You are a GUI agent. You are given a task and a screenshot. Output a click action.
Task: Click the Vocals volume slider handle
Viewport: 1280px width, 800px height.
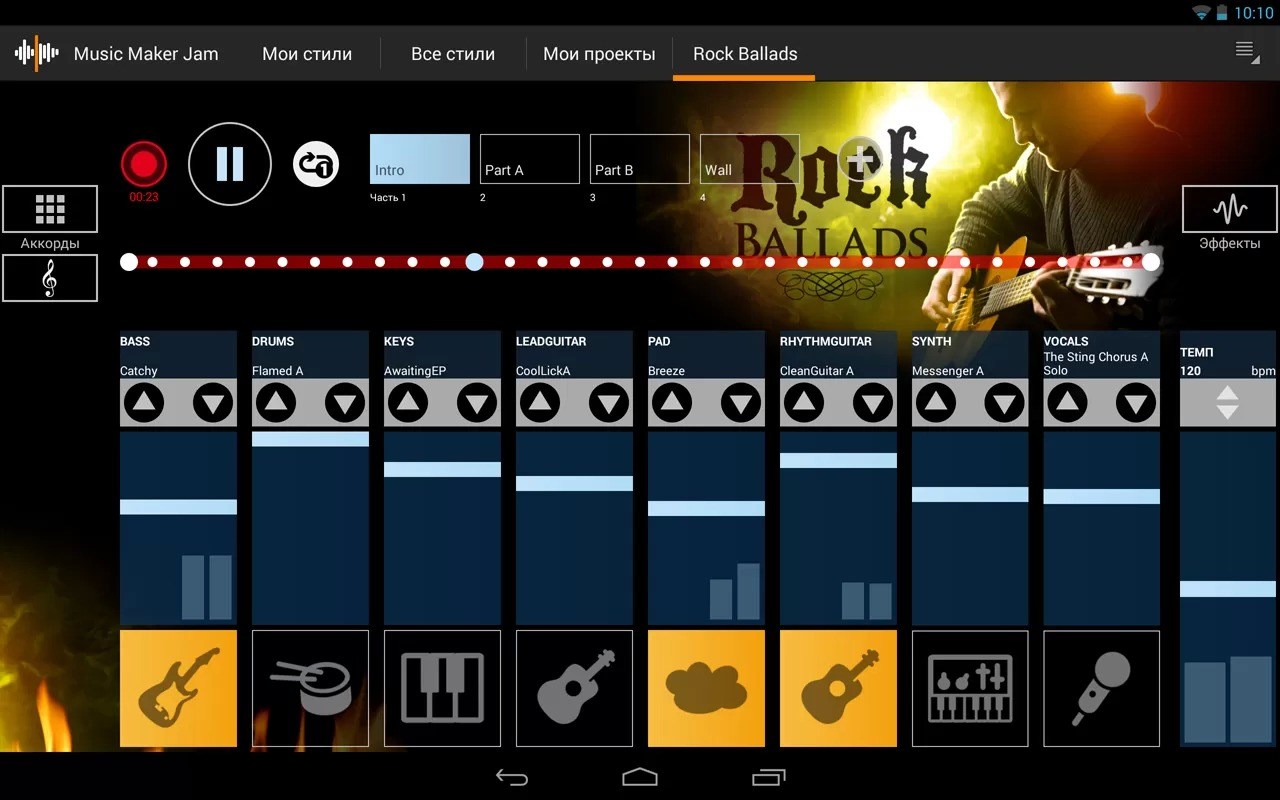(1102, 496)
